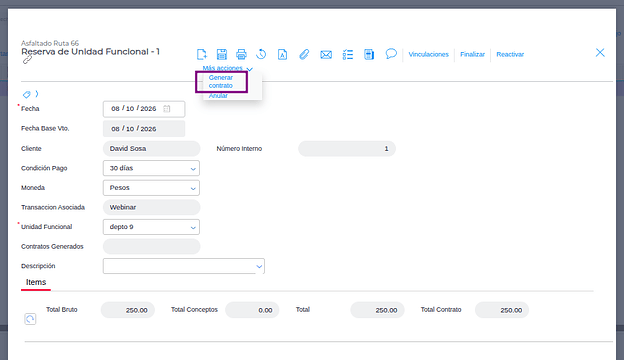Click the refresh icon beside Total Bruto
Viewport: 624px width, 360px height.
[x=30, y=319]
